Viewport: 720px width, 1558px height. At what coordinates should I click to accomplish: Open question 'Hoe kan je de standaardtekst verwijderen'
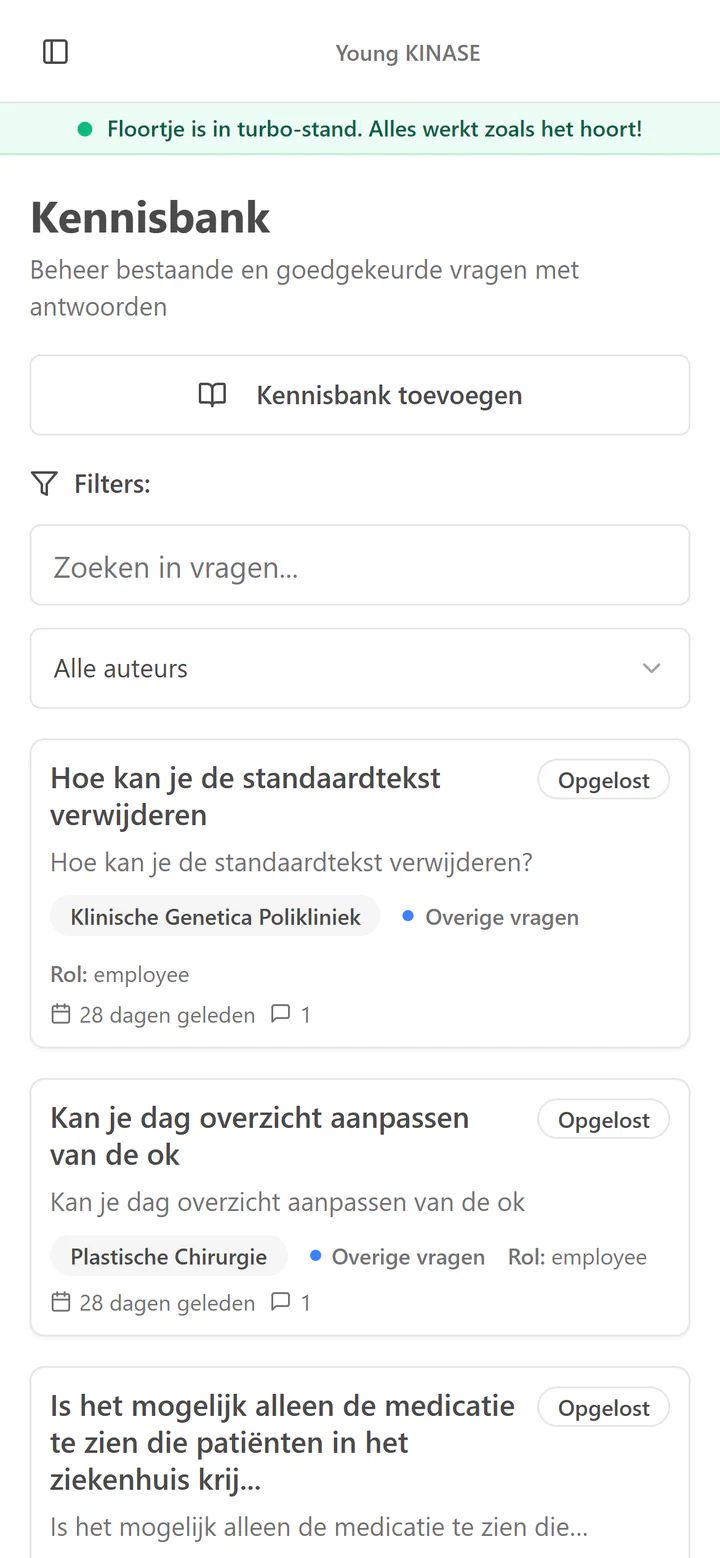(x=245, y=796)
